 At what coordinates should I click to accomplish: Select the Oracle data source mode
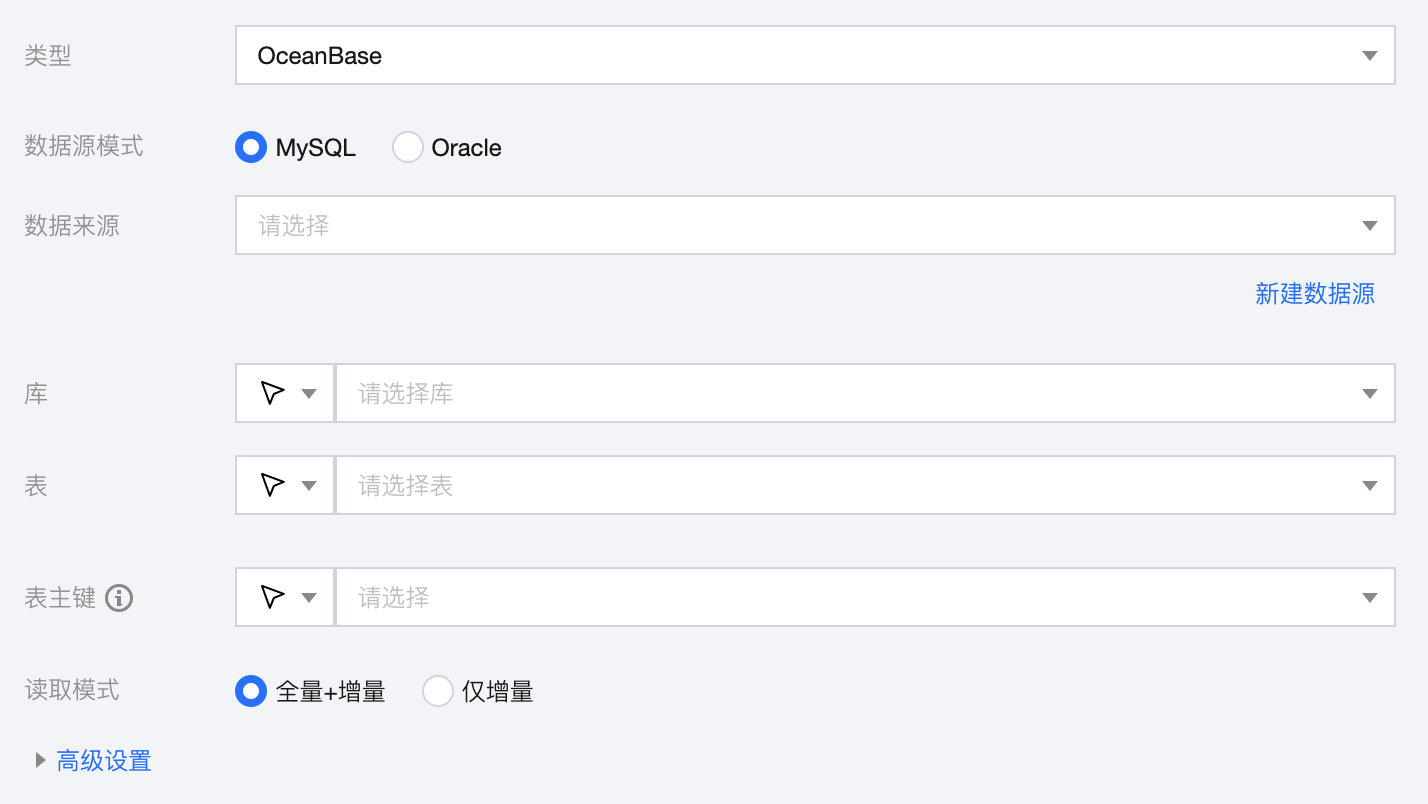coord(408,148)
